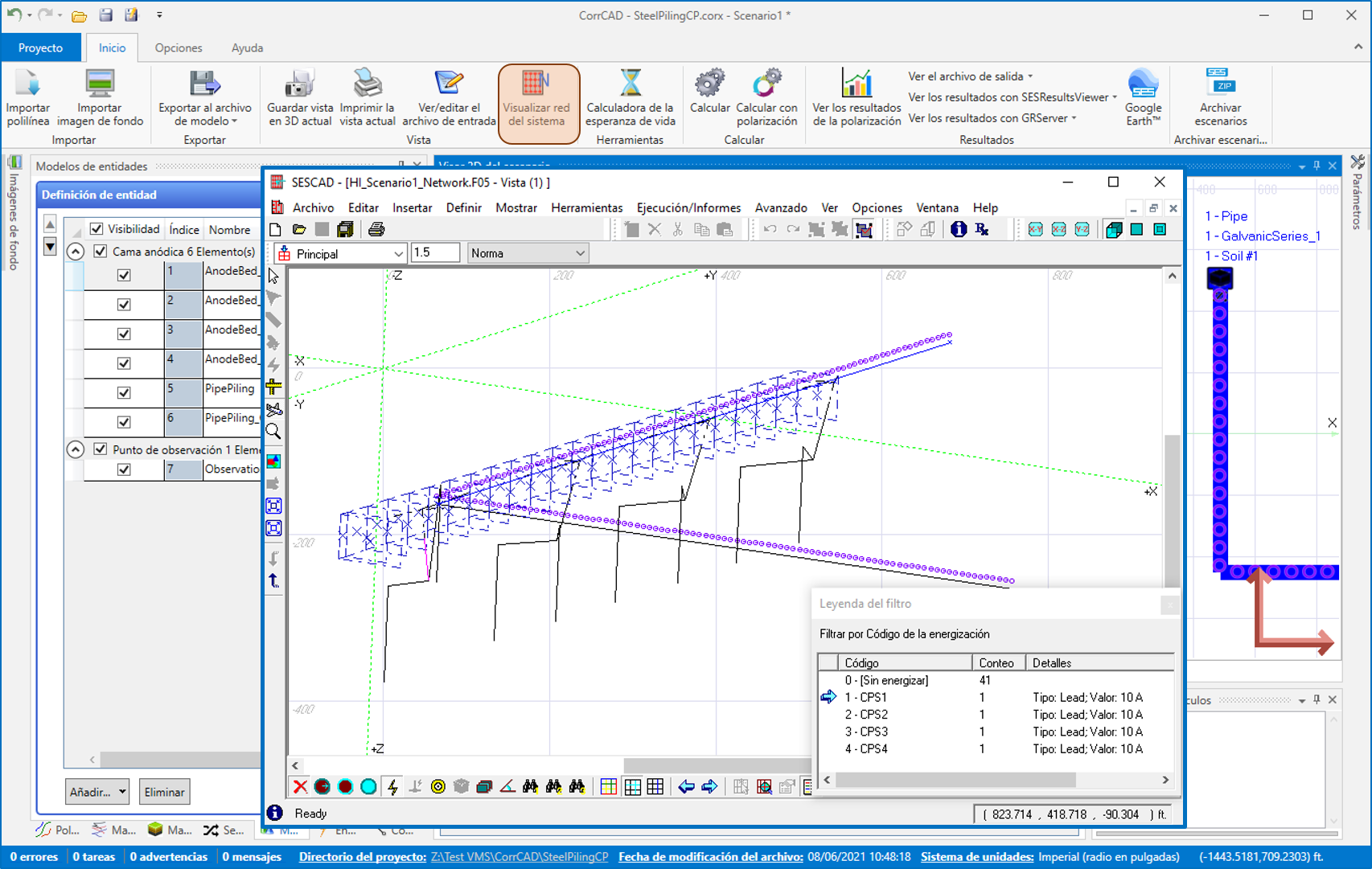Click the blue right arrow icon
Viewport: 1372px width, 869px height.
click(709, 787)
